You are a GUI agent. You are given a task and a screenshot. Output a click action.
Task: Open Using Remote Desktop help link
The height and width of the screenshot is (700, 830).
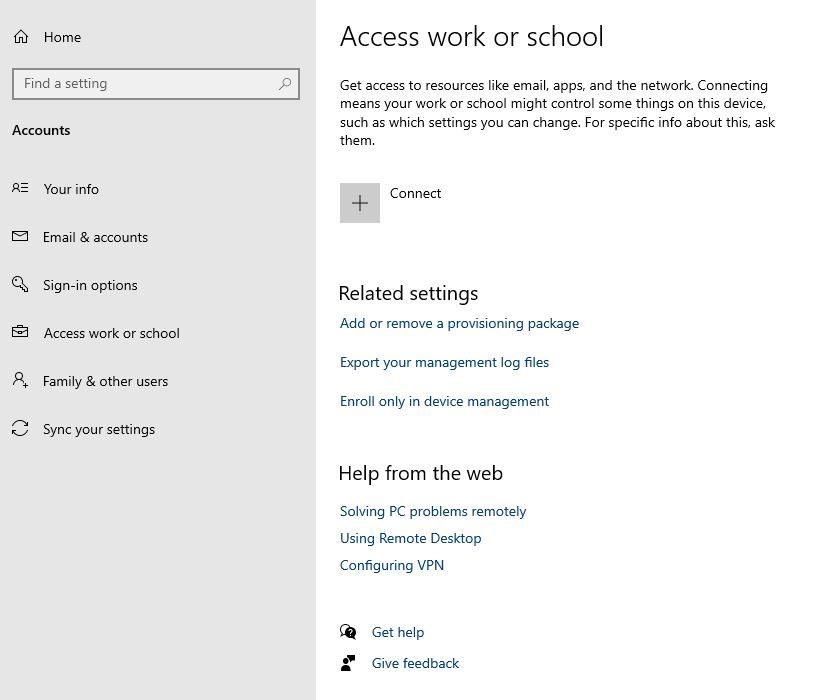click(410, 538)
